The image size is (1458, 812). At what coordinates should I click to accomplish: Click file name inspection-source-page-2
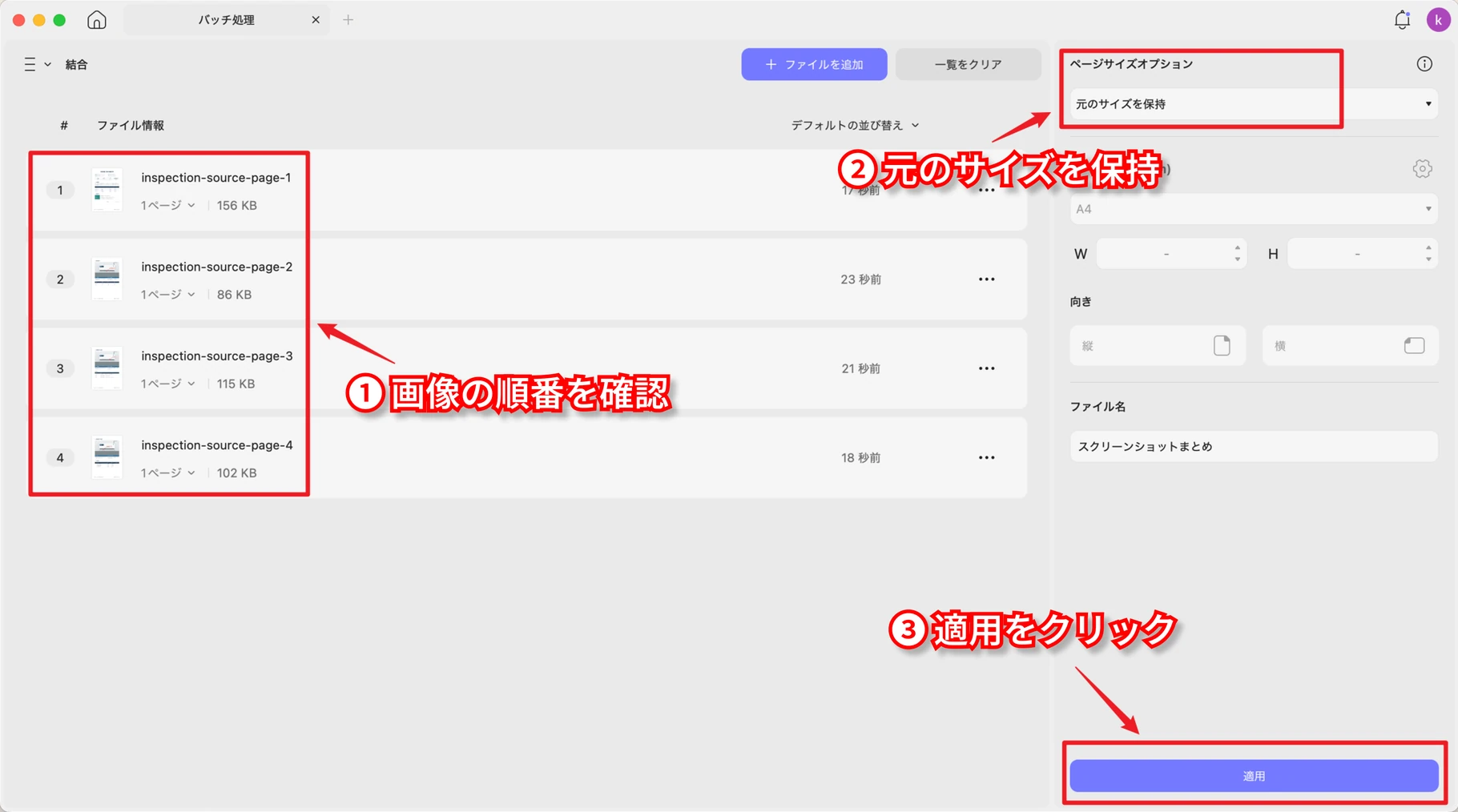coord(217,267)
